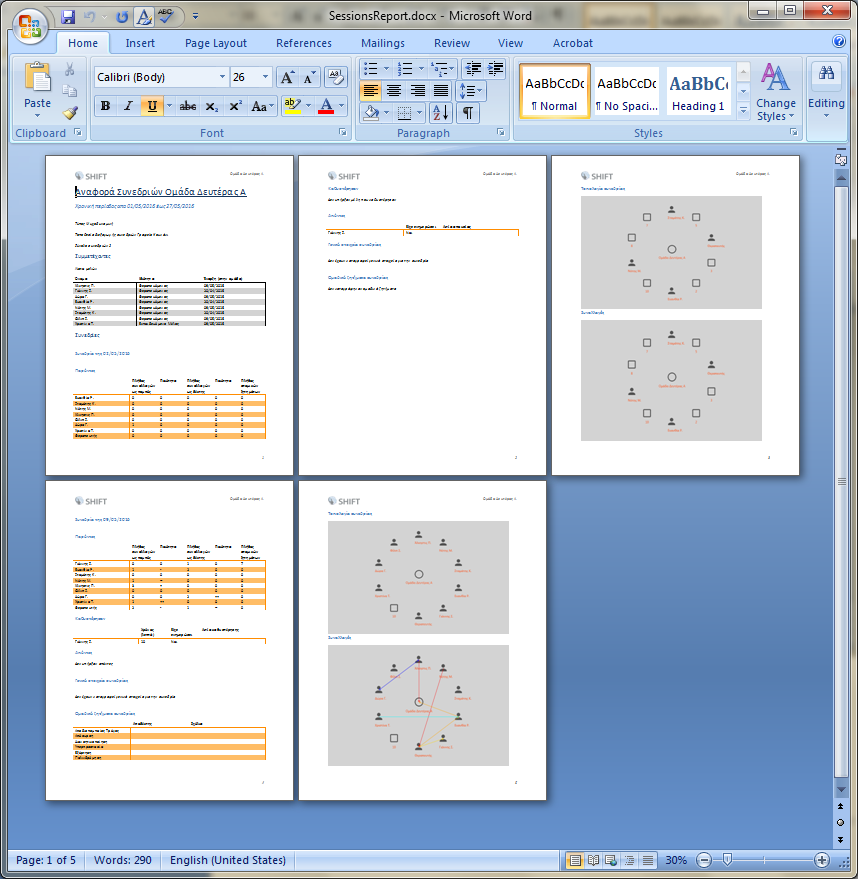The height and width of the screenshot is (879, 858).
Task: Increase paragraph indent
Action: click(x=495, y=68)
